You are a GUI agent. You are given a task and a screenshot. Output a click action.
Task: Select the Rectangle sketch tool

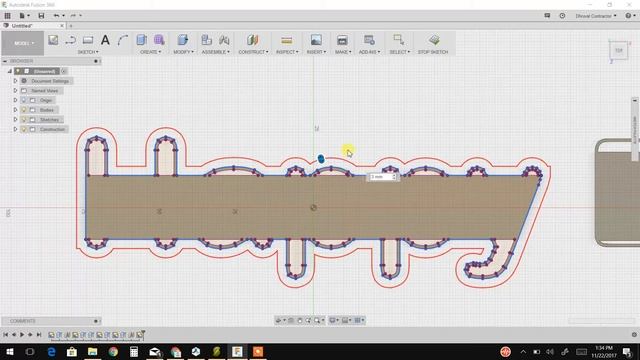point(88,40)
